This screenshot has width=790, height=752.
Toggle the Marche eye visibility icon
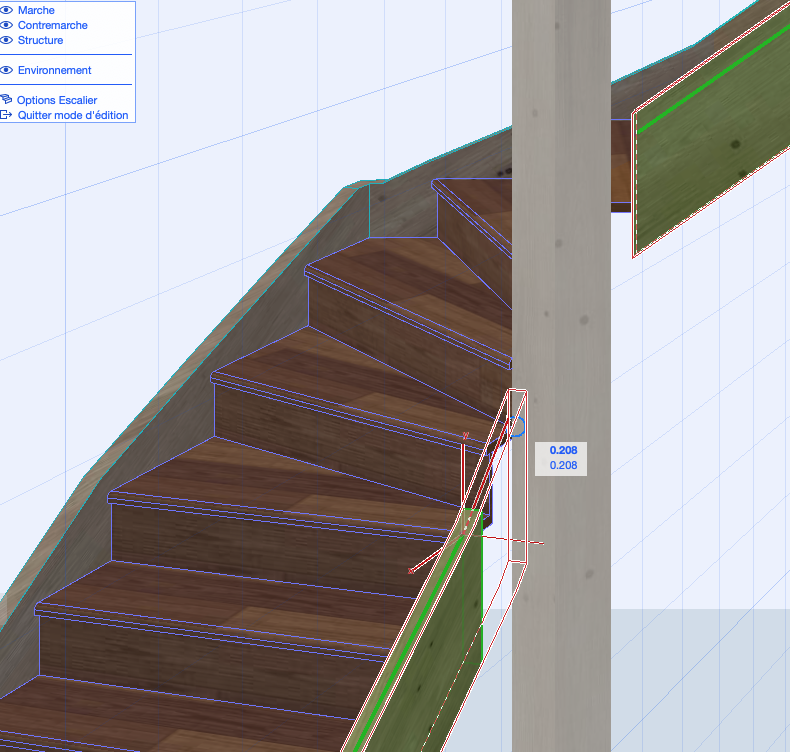(x=6, y=10)
